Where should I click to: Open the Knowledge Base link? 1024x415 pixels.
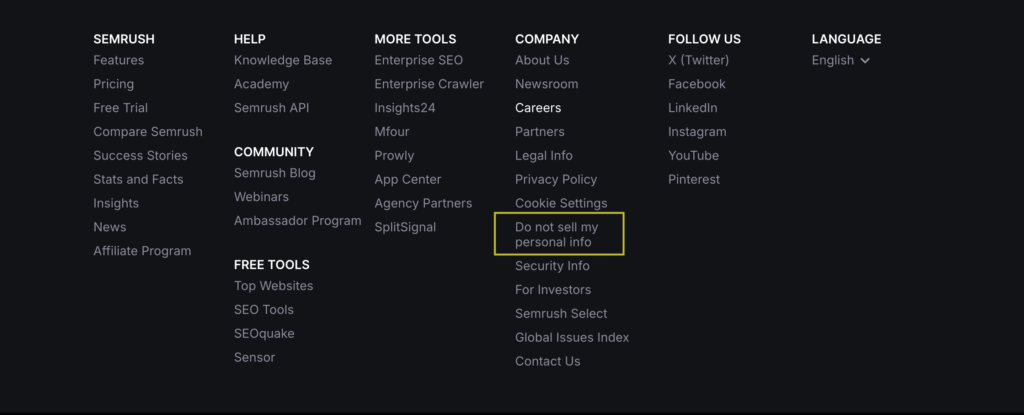click(283, 60)
